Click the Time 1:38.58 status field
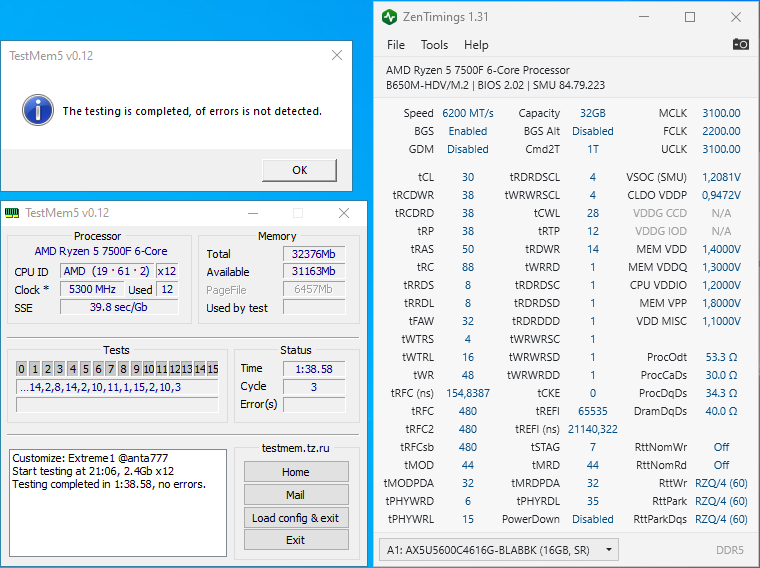Image resolution: width=760 pixels, height=568 pixels. (x=314, y=369)
